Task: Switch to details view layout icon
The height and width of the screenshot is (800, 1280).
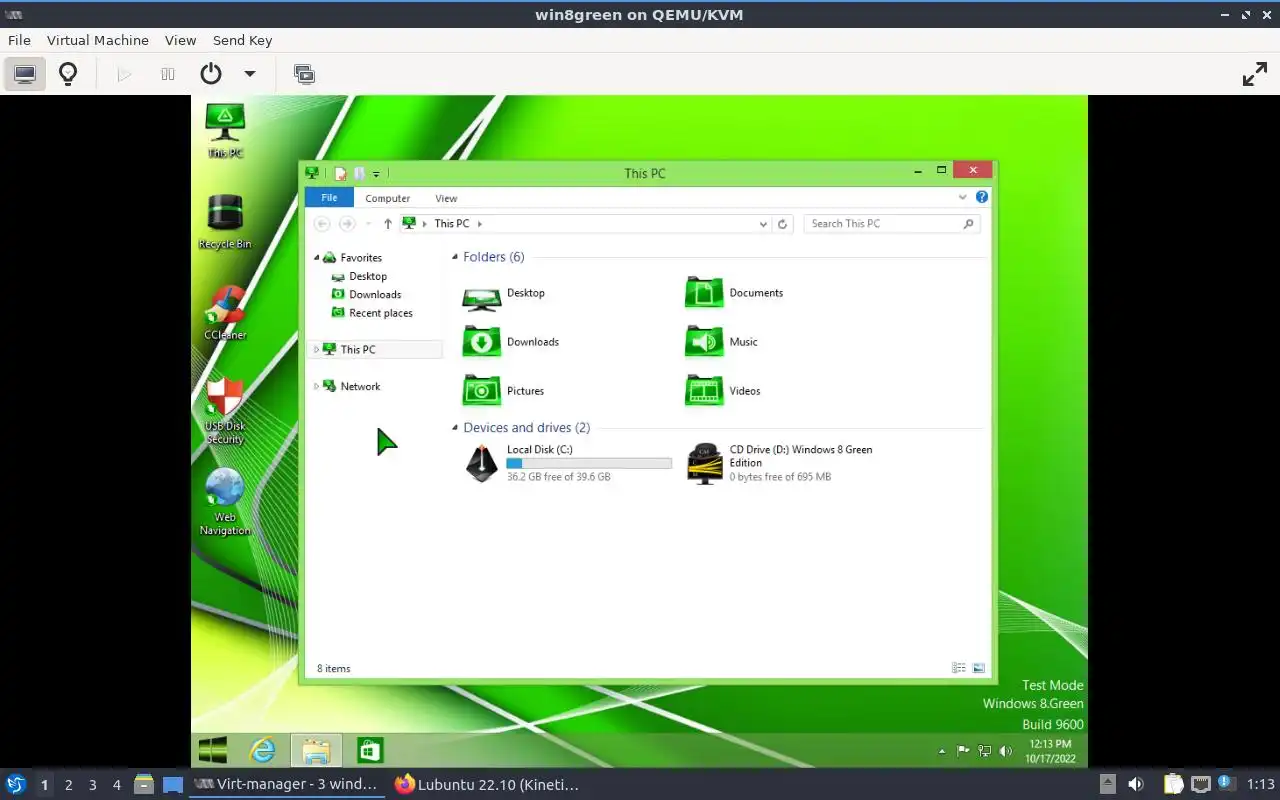Action: coord(958,668)
